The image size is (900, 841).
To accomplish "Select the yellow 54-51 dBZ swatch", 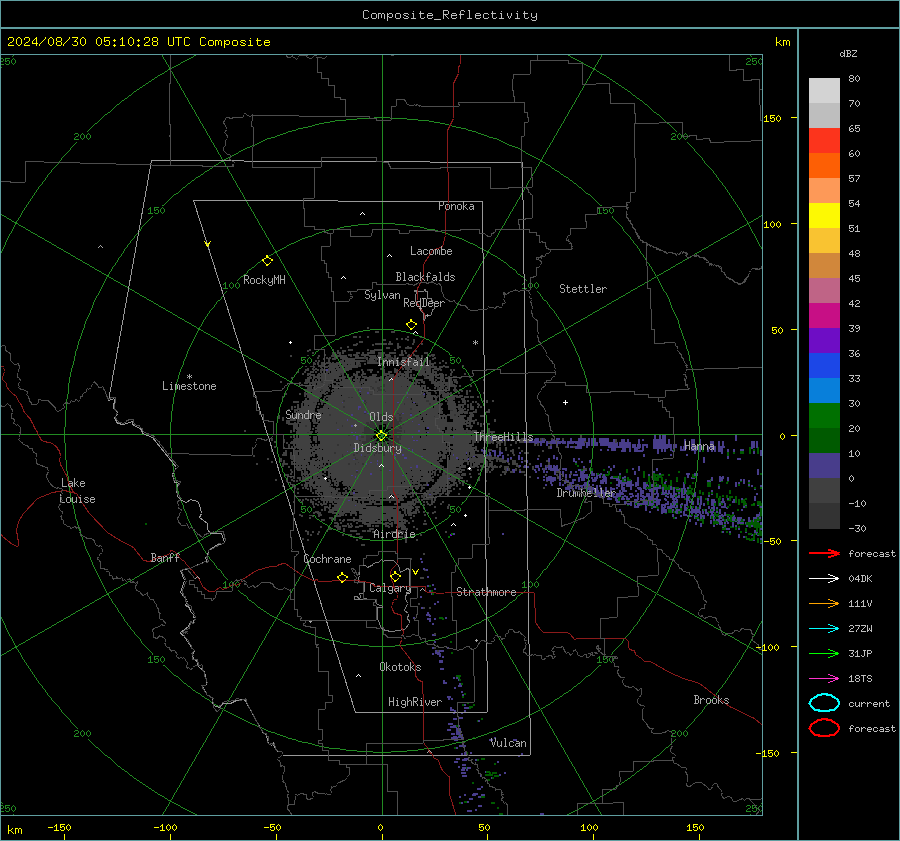I will point(824,216).
